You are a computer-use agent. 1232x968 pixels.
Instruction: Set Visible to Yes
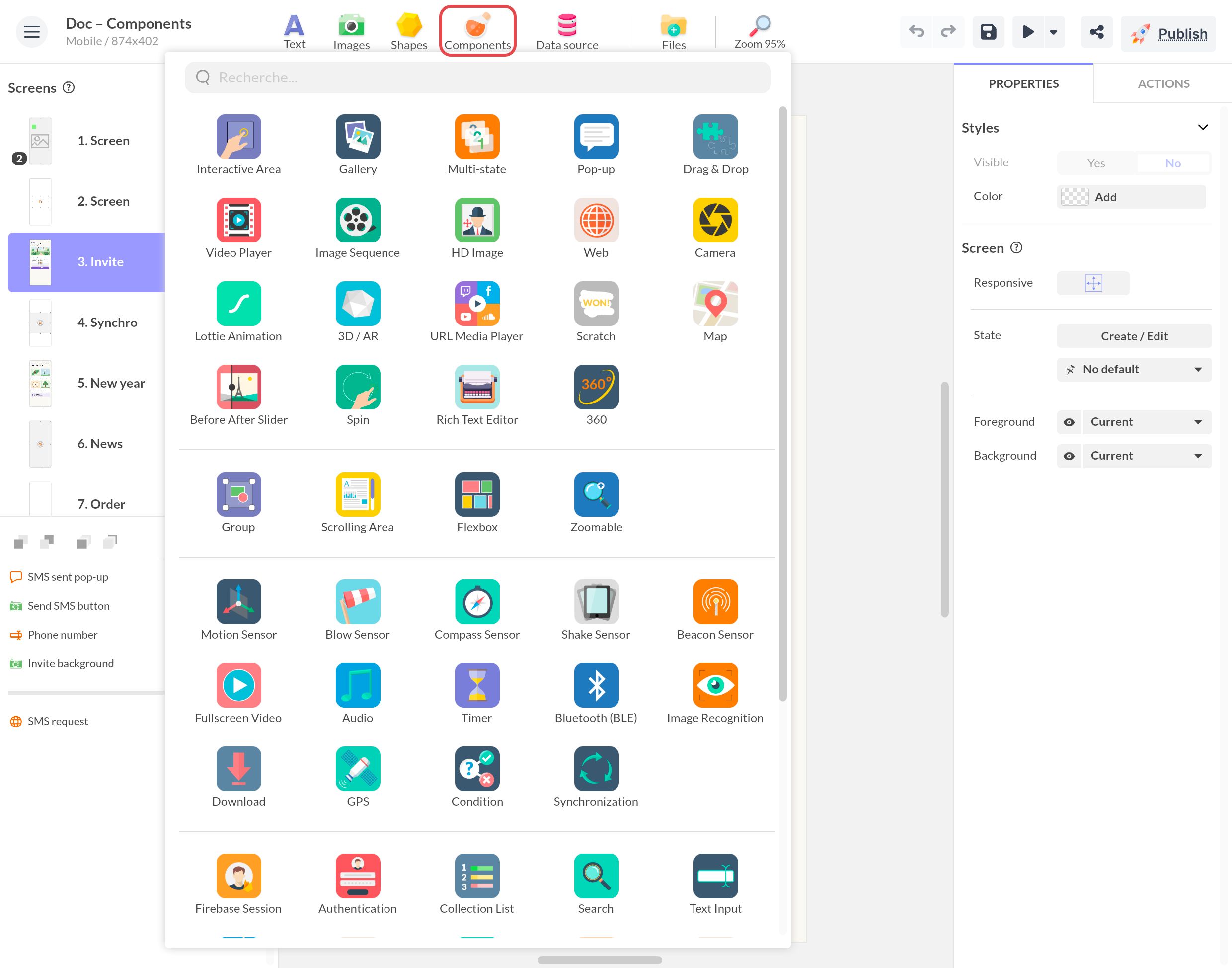point(1096,163)
